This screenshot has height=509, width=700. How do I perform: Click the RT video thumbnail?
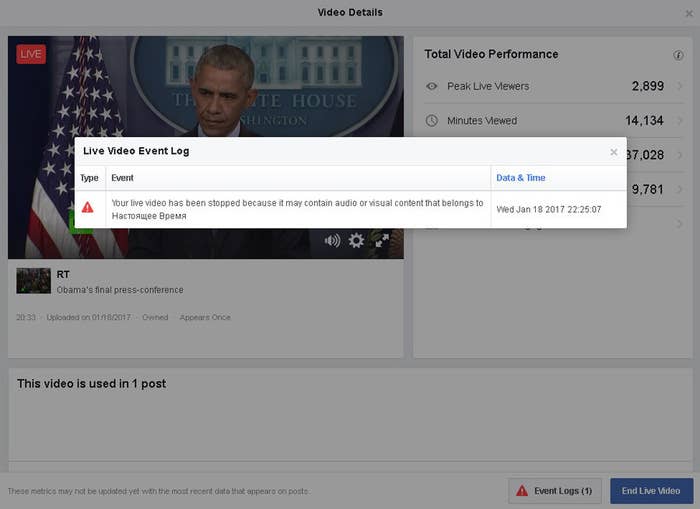pyautogui.click(x=33, y=281)
